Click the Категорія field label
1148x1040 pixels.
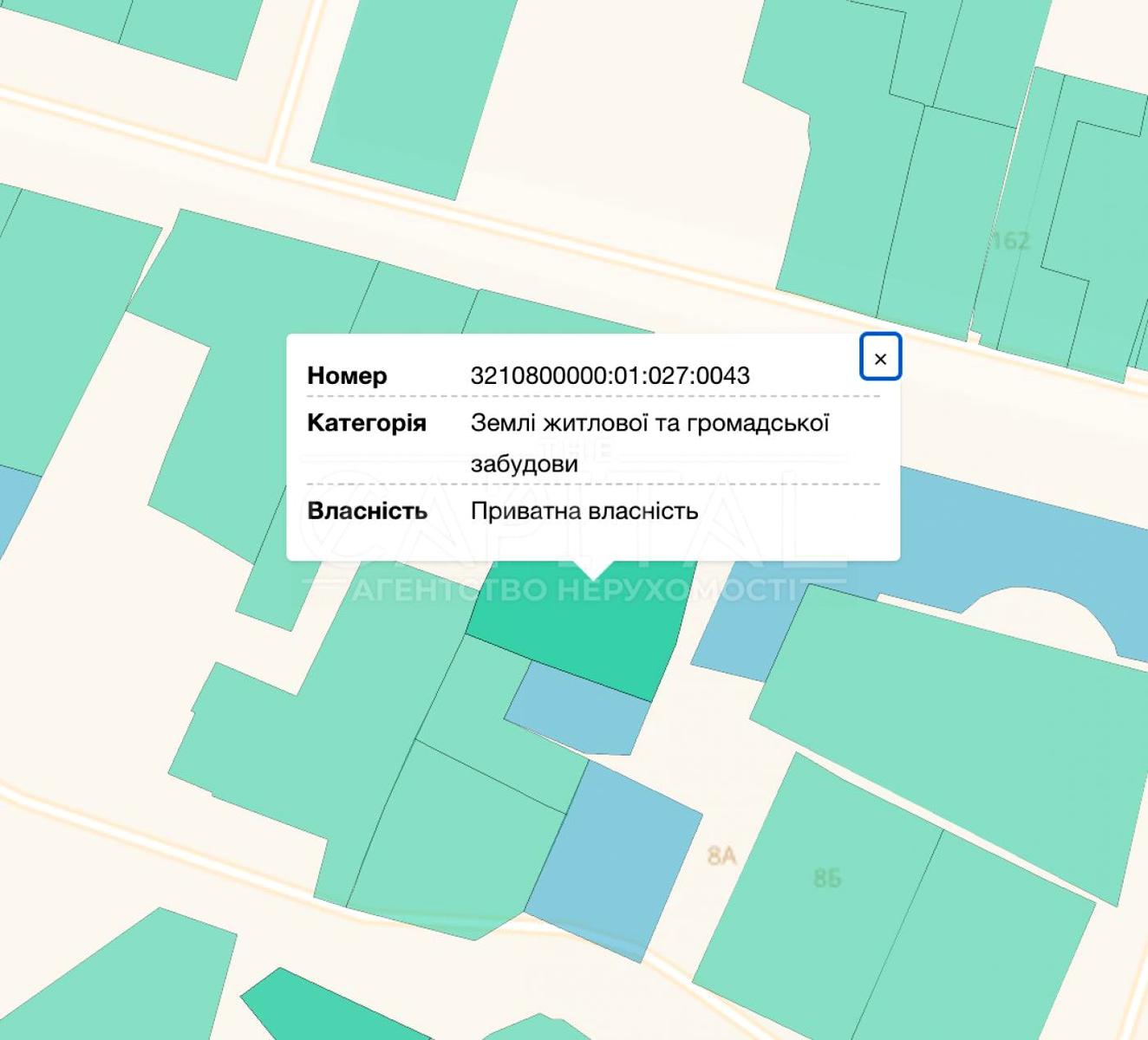pyautogui.click(x=366, y=423)
